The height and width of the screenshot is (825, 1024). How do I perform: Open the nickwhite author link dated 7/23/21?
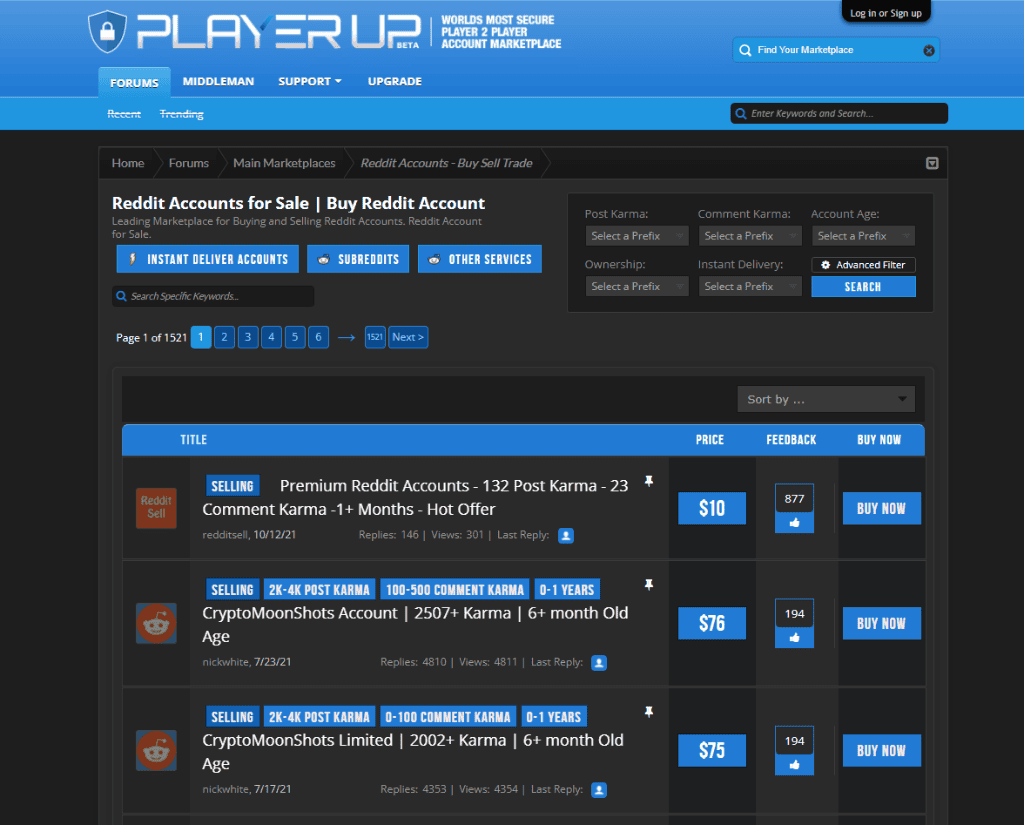[225, 662]
